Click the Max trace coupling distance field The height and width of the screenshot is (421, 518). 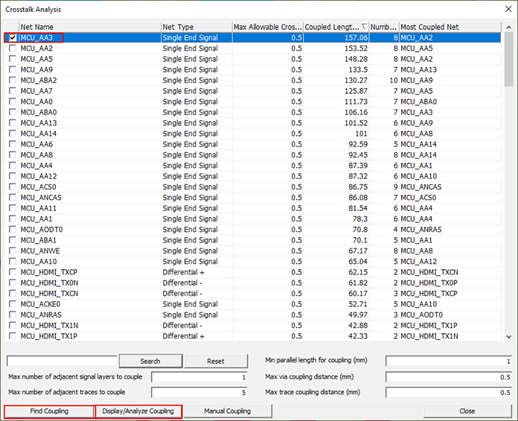tap(449, 392)
